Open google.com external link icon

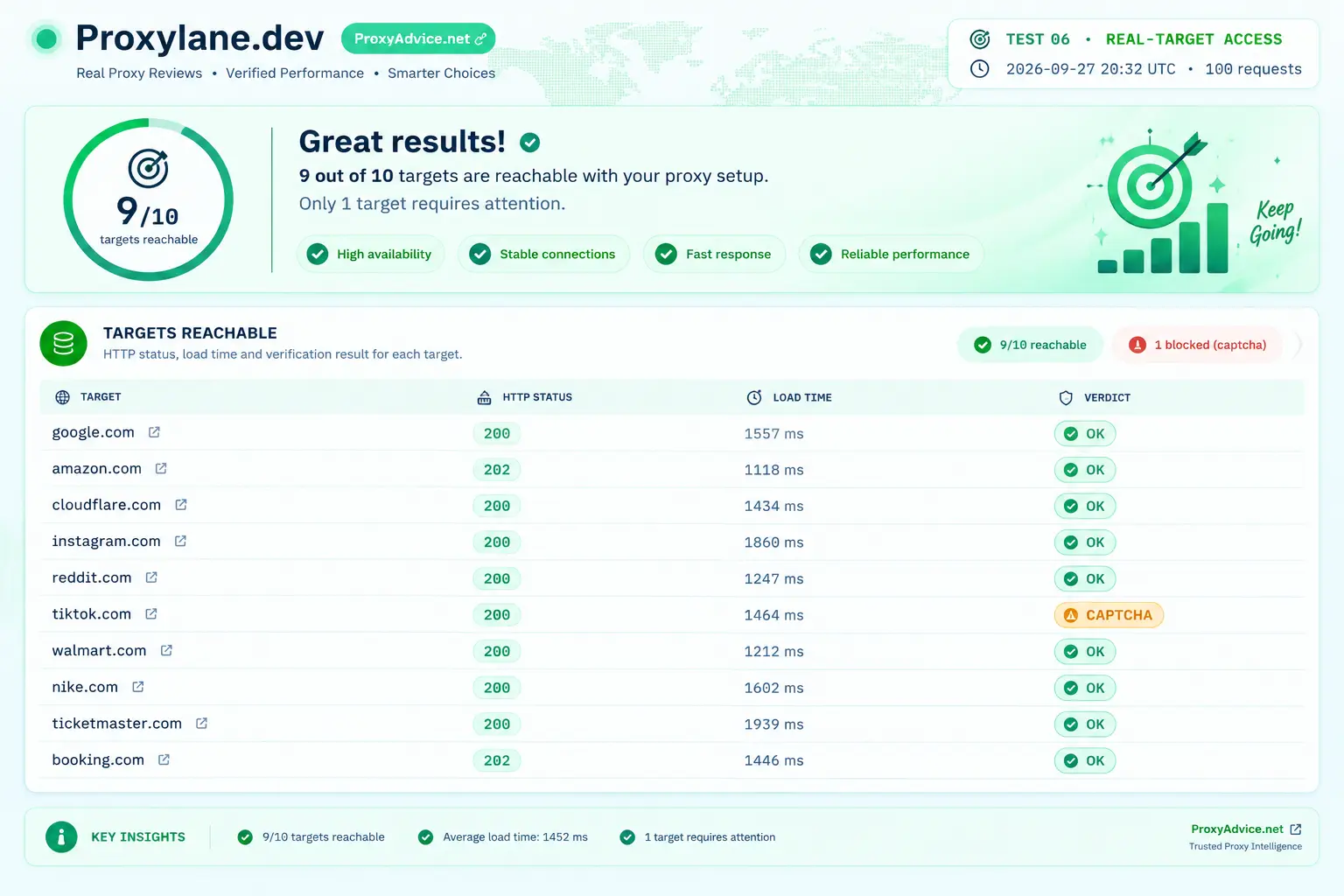click(154, 432)
